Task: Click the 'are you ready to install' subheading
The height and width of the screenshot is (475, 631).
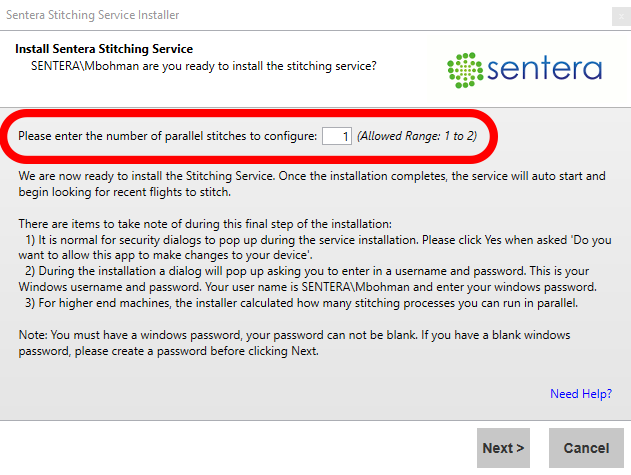Action: pyautogui.click(x=203, y=66)
